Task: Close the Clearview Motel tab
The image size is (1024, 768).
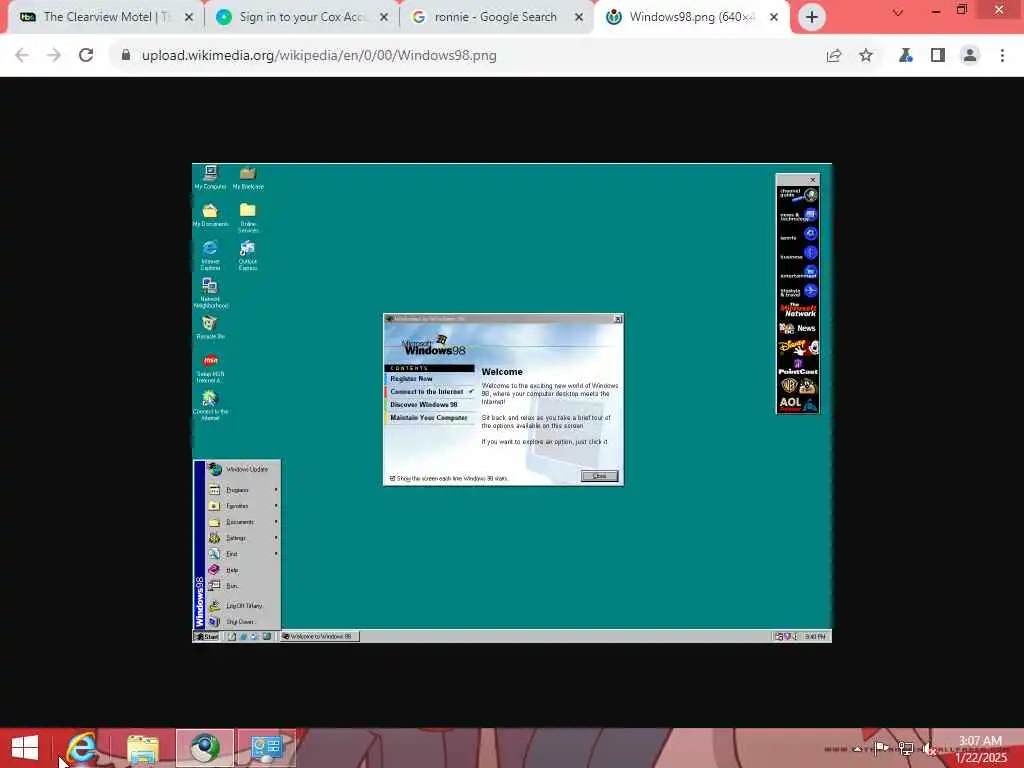Action: [189, 18]
